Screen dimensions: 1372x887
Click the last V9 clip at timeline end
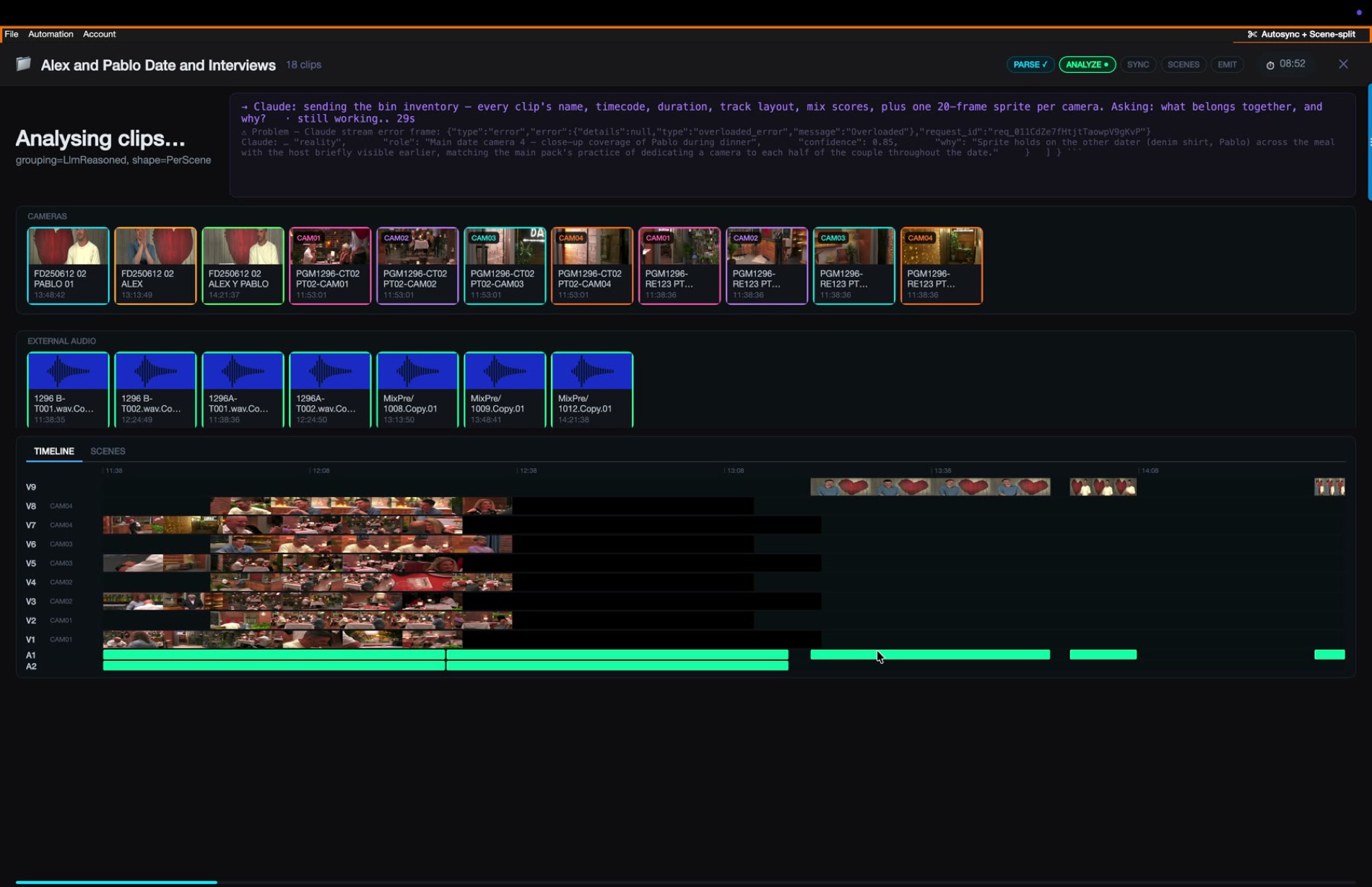point(1329,487)
